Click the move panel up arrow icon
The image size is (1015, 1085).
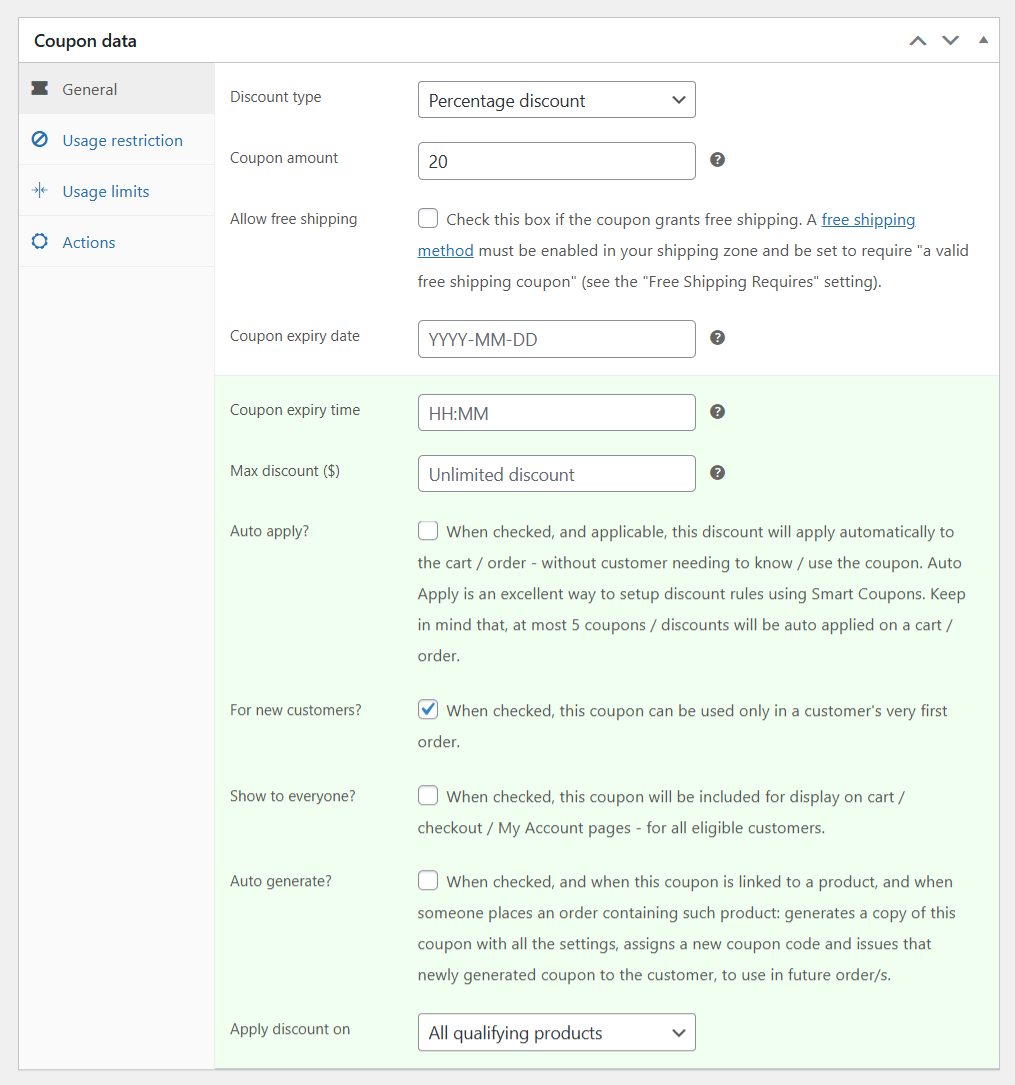tap(917, 41)
